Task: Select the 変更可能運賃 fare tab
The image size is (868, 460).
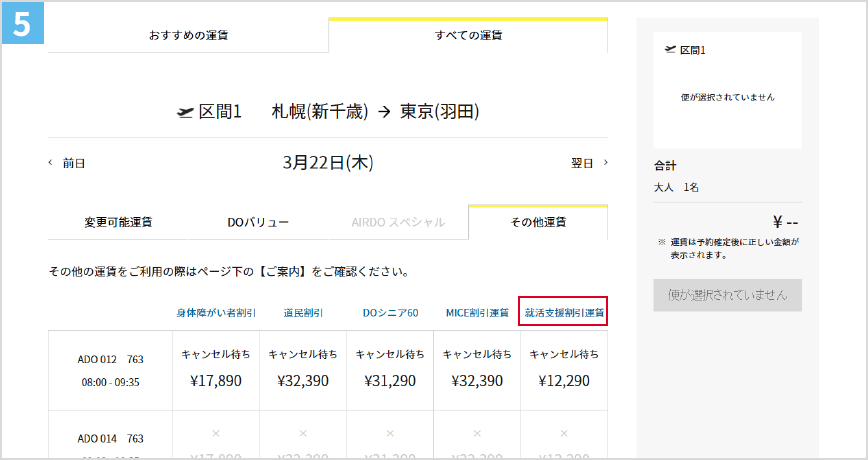Action: coord(118,222)
